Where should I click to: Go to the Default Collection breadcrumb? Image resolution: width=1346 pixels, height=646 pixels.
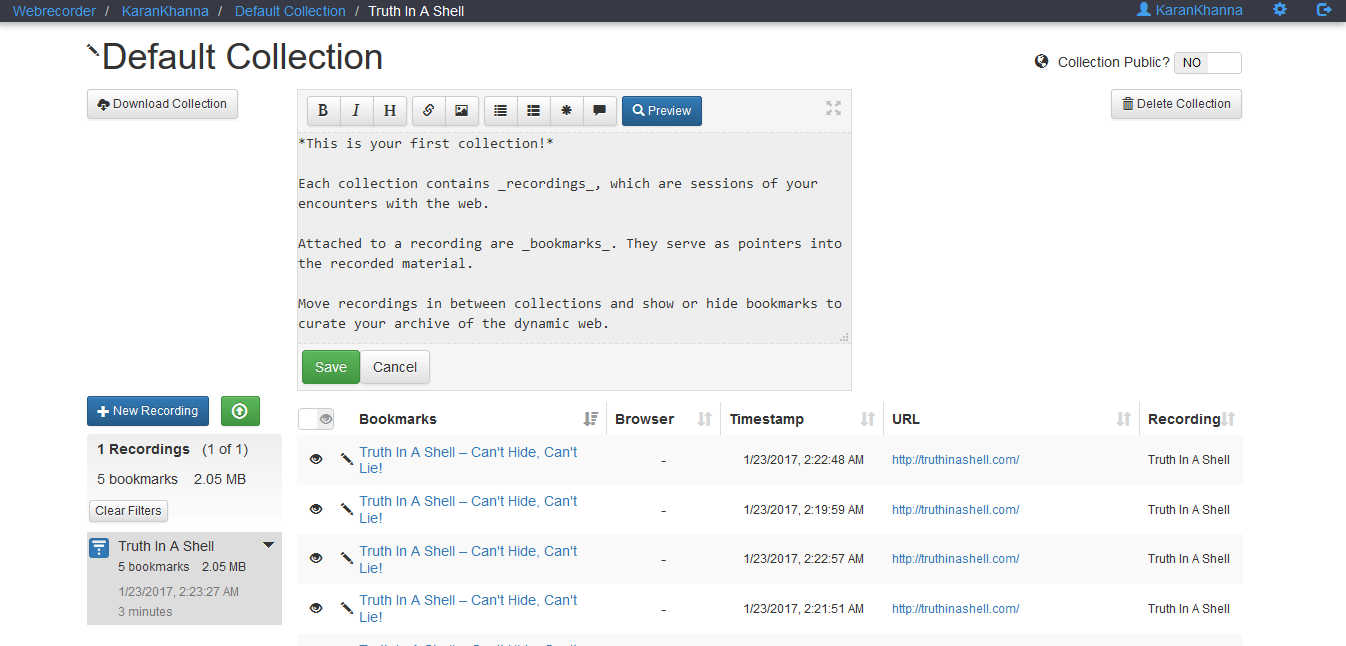click(290, 11)
